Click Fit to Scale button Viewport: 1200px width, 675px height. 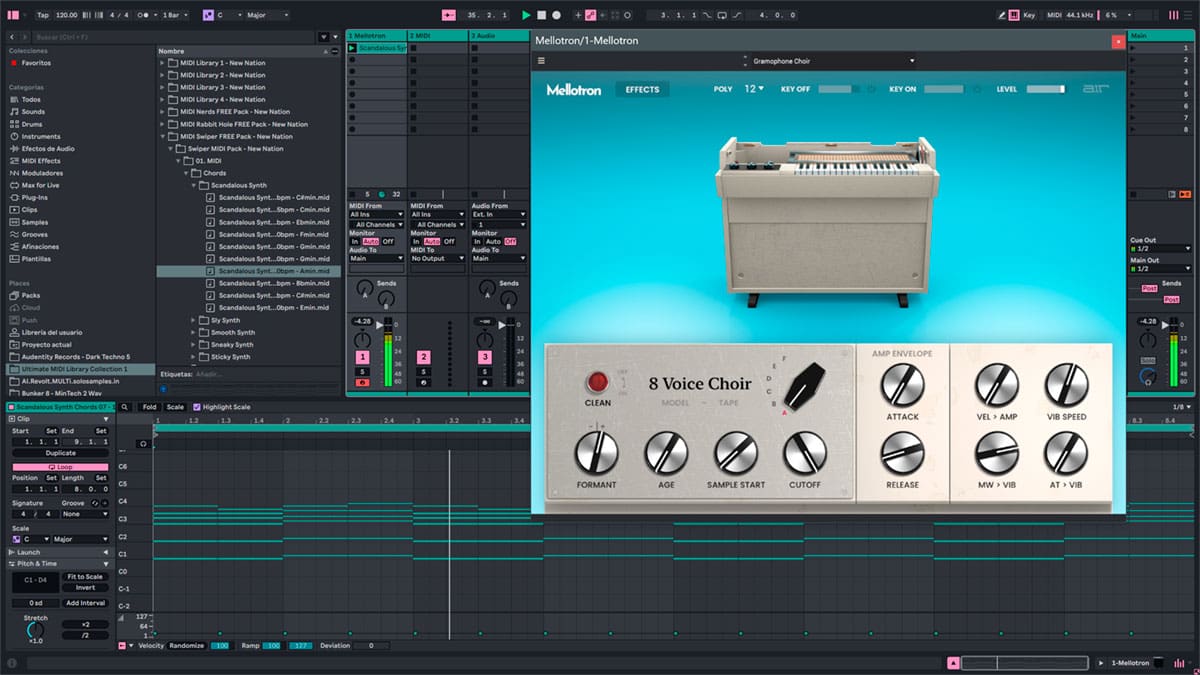(x=85, y=577)
